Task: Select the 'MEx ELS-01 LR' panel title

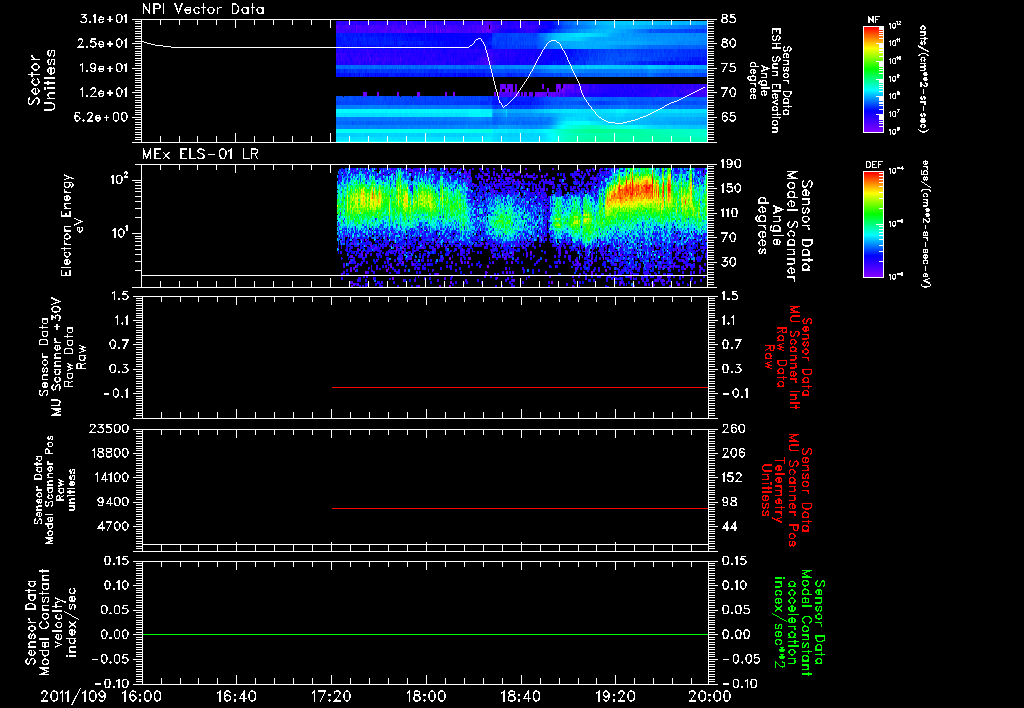Action: (200, 154)
